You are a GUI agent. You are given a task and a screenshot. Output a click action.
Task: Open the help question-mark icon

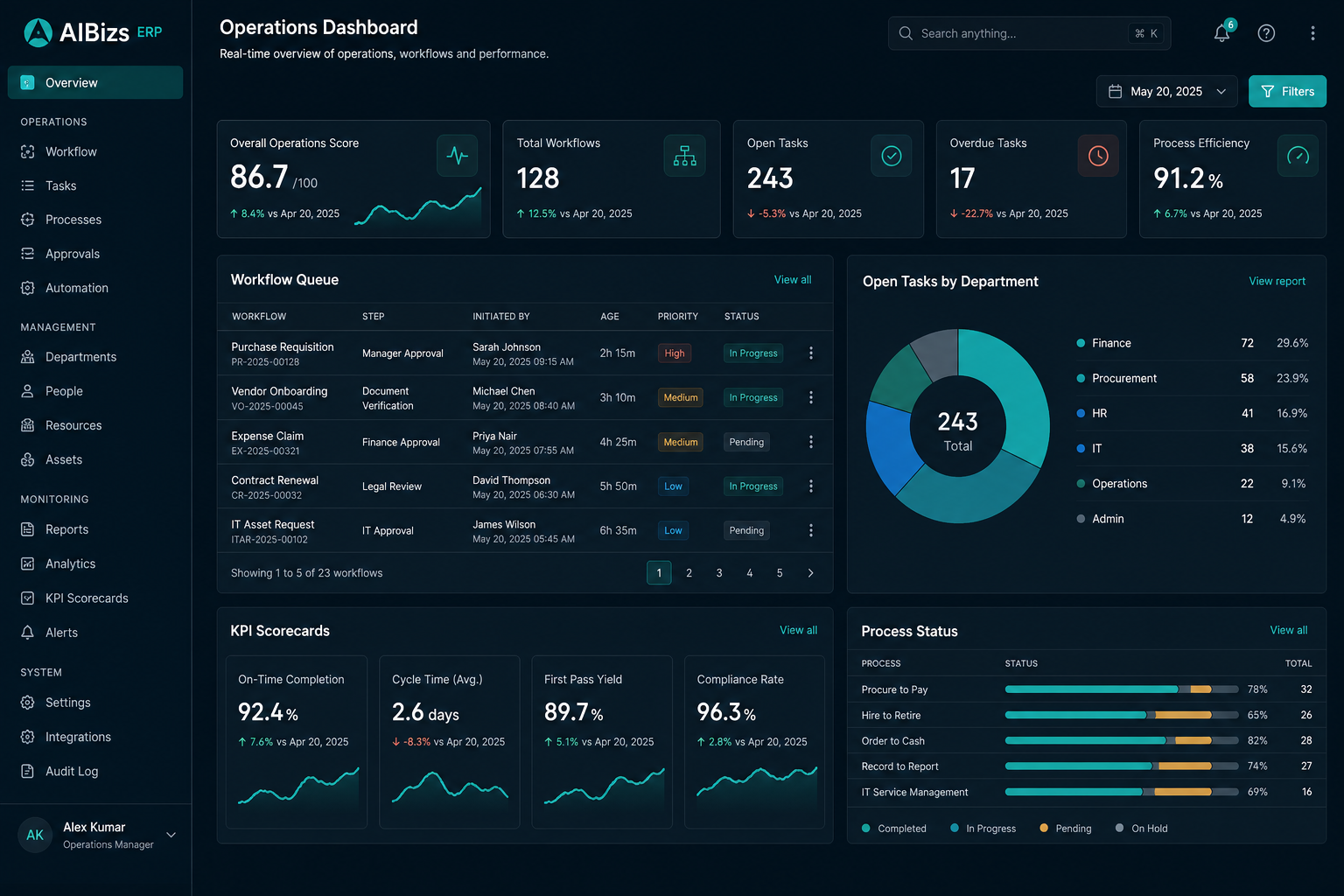point(1266,33)
